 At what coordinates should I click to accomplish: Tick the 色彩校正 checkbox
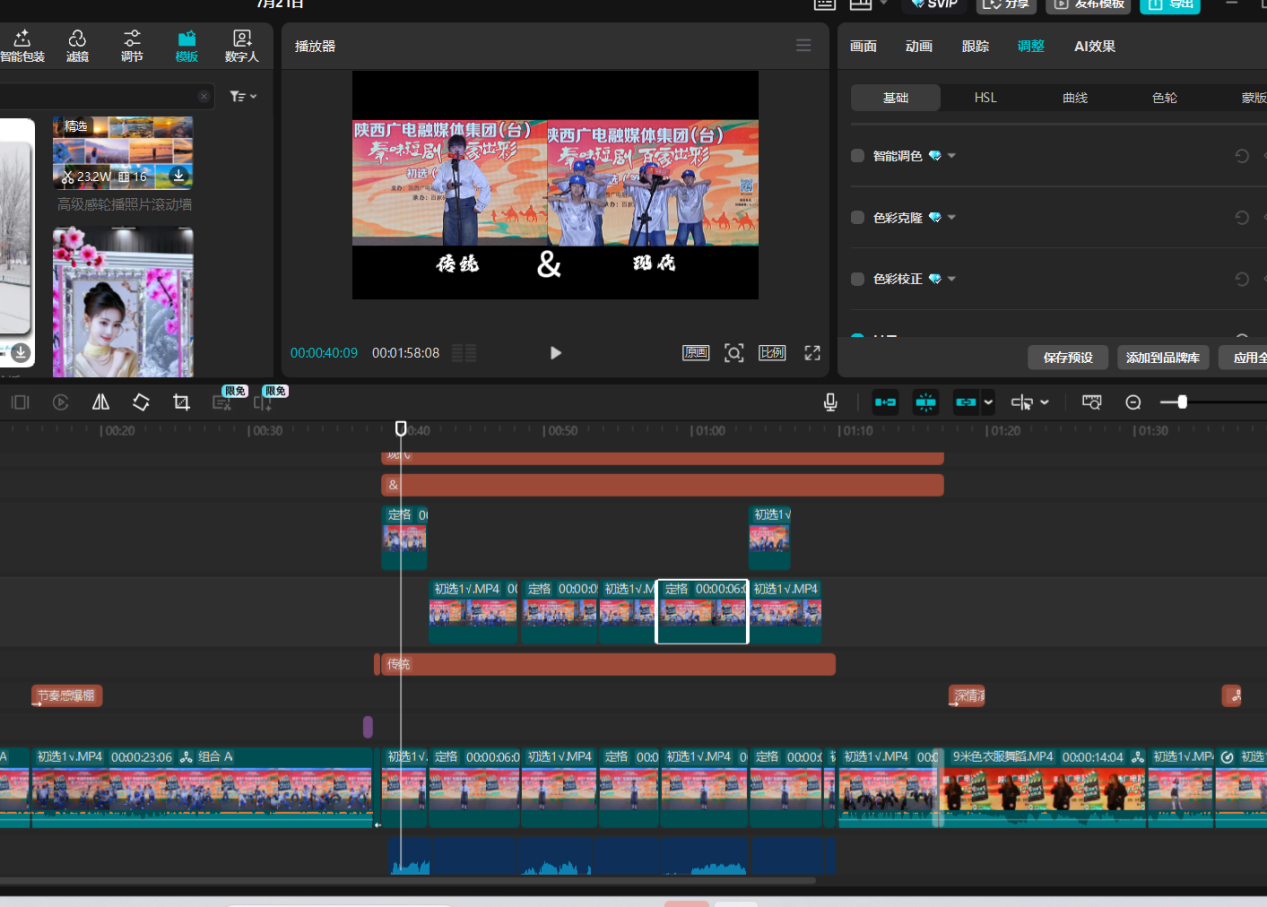[x=857, y=279]
